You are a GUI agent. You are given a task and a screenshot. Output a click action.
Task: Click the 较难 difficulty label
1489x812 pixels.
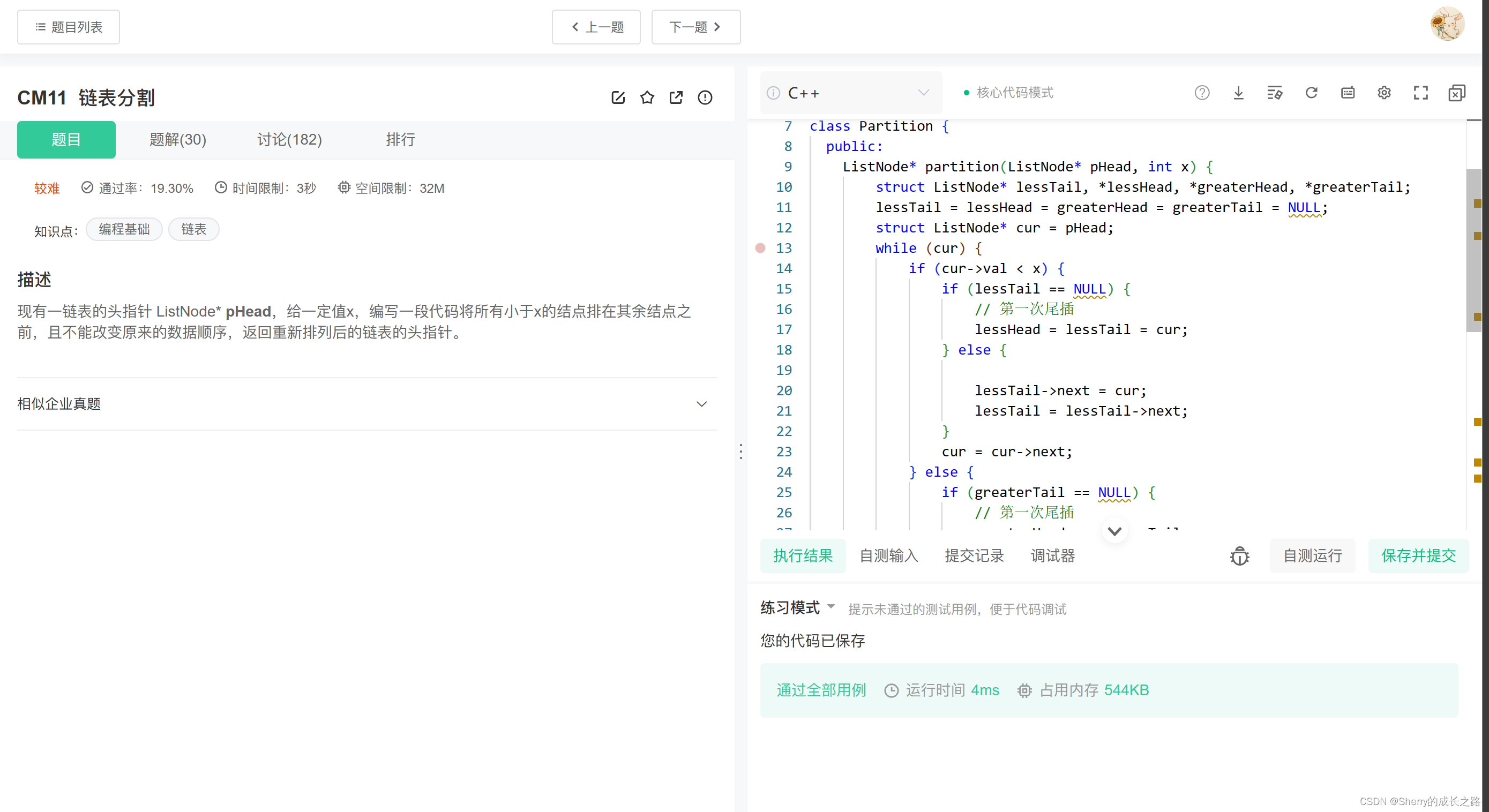[47, 189]
